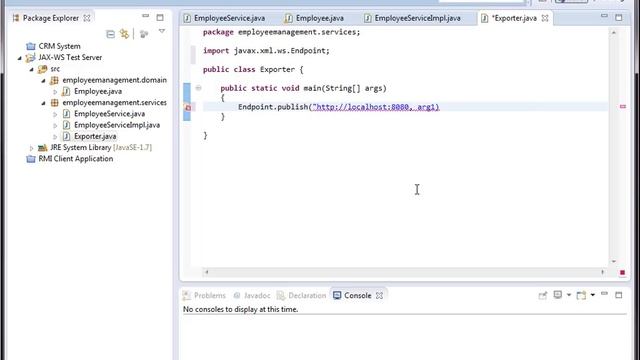
Task: Click the red error indicator below overview ruler
Action: click(x=622, y=272)
